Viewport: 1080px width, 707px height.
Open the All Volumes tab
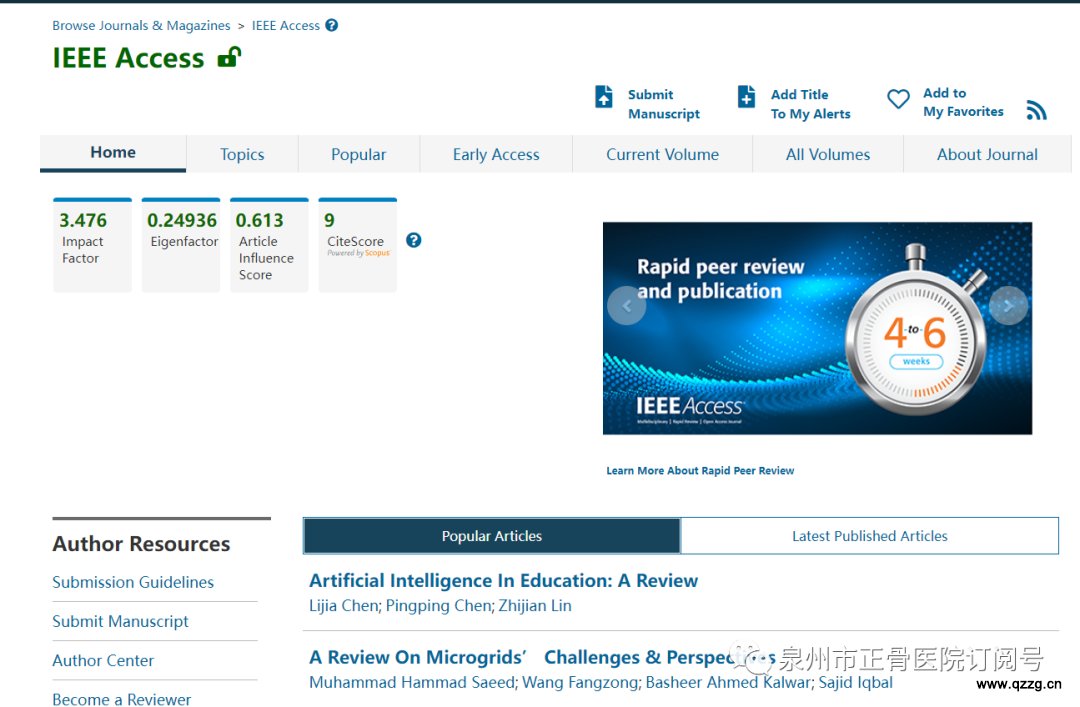pyautogui.click(x=828, y=154)
